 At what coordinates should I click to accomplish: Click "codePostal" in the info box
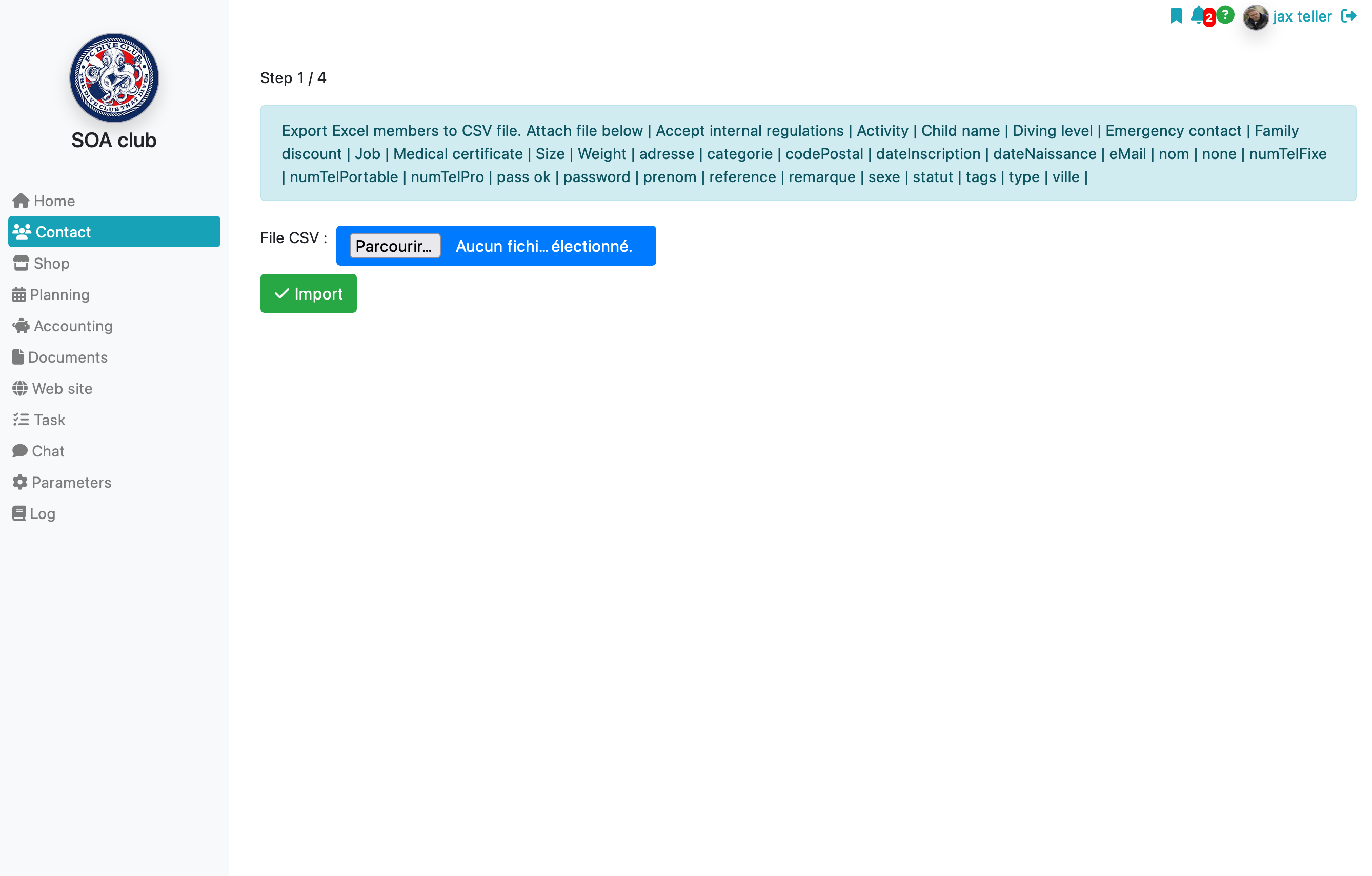point(824,154)
